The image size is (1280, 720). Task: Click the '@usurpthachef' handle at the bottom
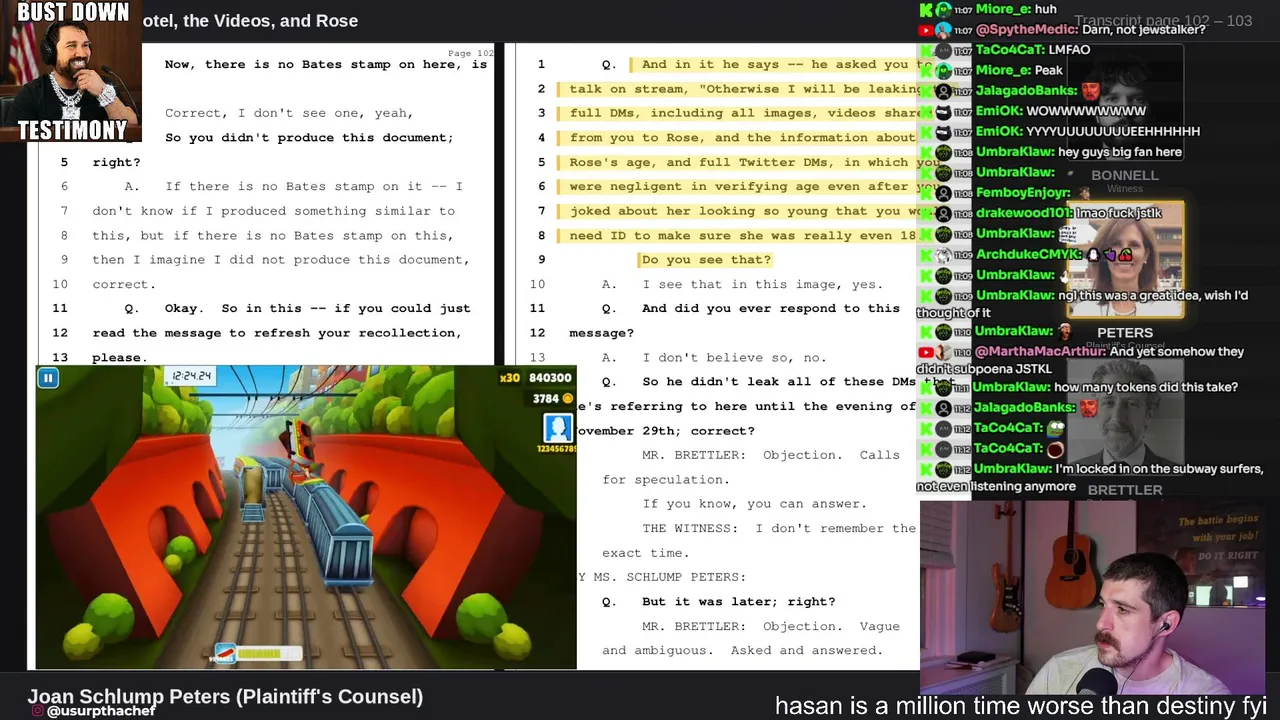coord(100,711)
